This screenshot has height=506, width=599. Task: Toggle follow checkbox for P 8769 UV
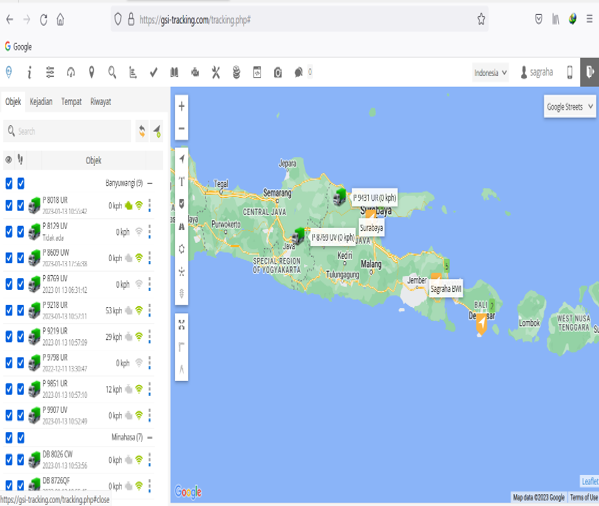[21, 284]
